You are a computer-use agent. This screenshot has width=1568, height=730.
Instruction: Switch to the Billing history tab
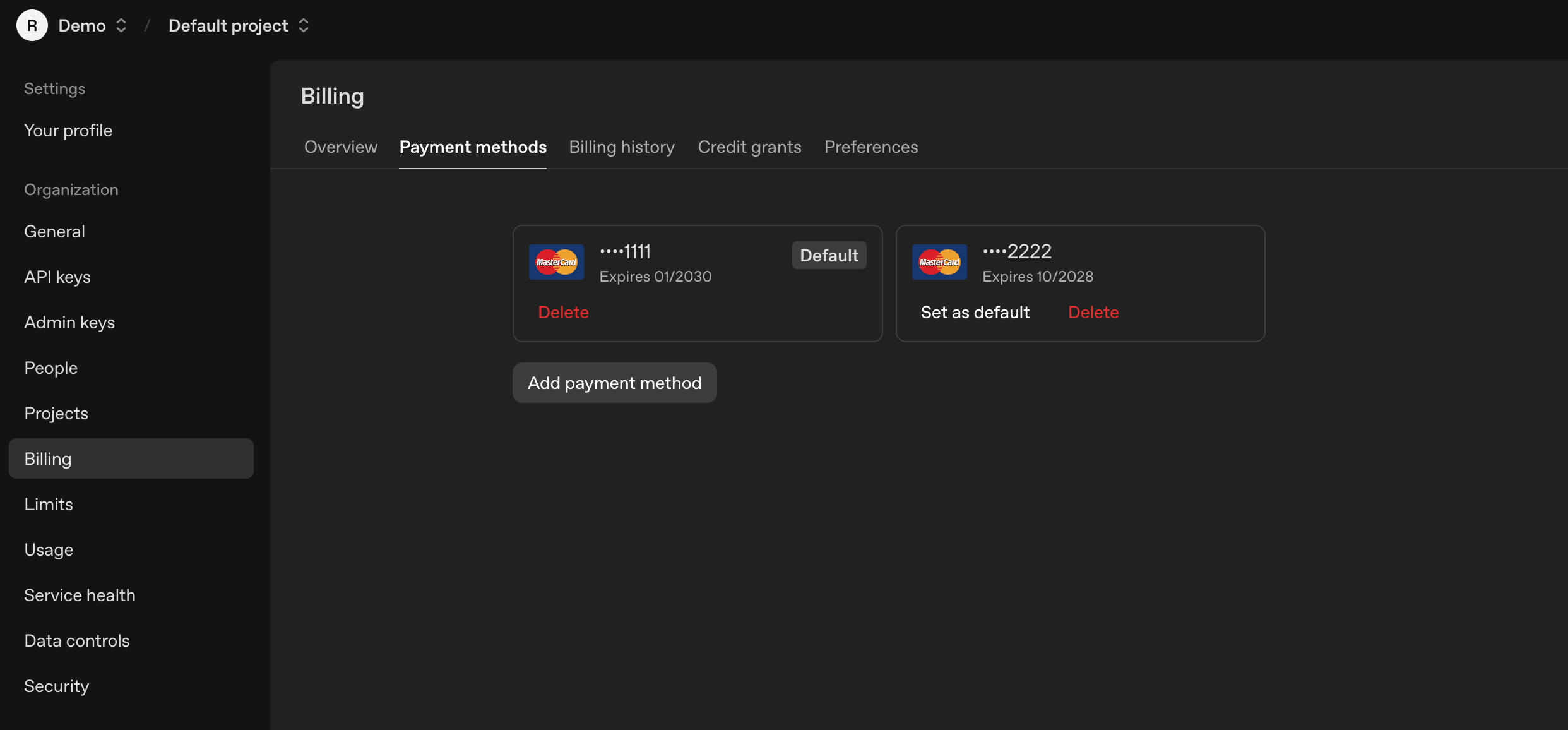pos(621,147)
